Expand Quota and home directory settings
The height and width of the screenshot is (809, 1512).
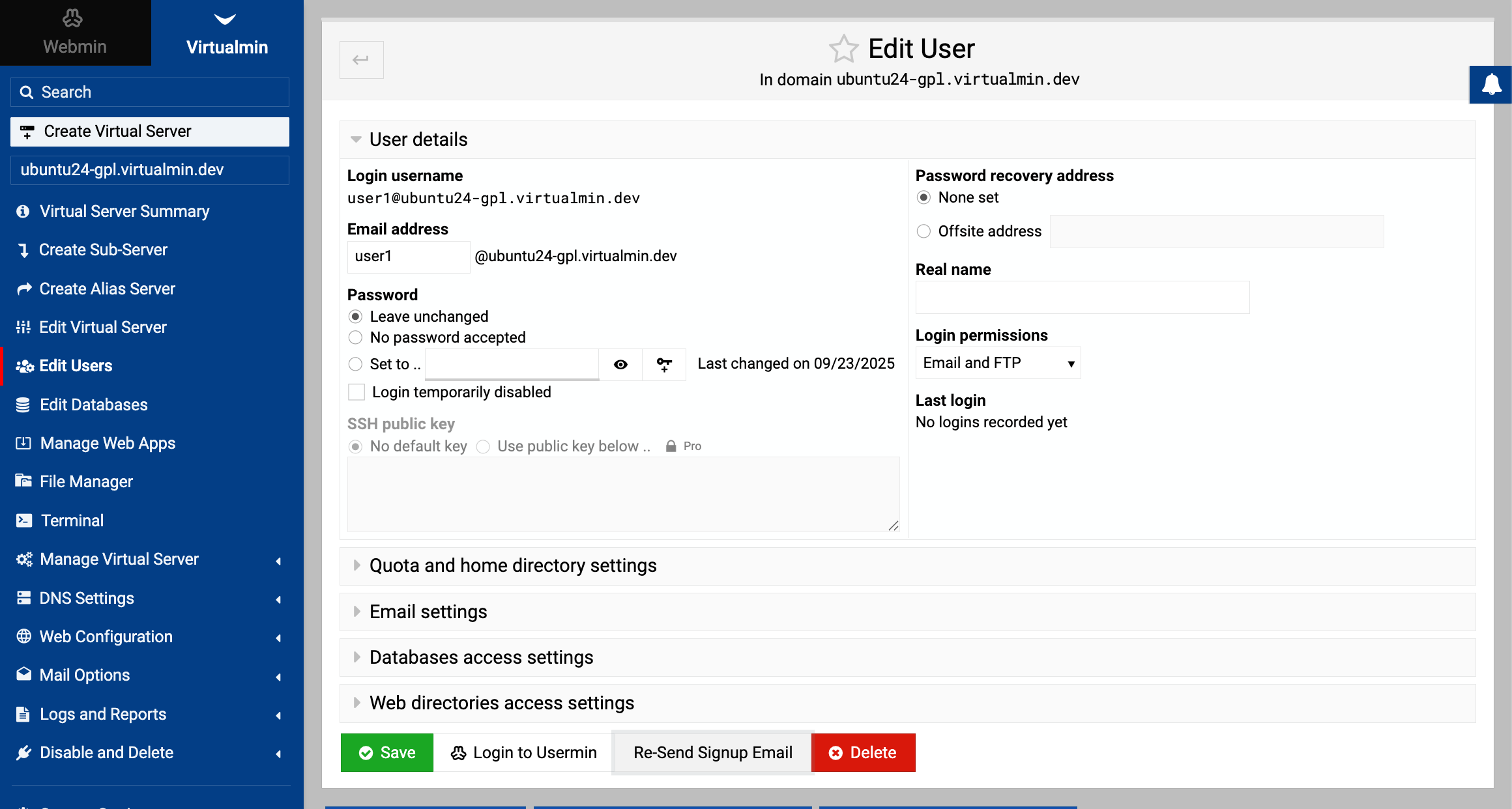[513, 565]
